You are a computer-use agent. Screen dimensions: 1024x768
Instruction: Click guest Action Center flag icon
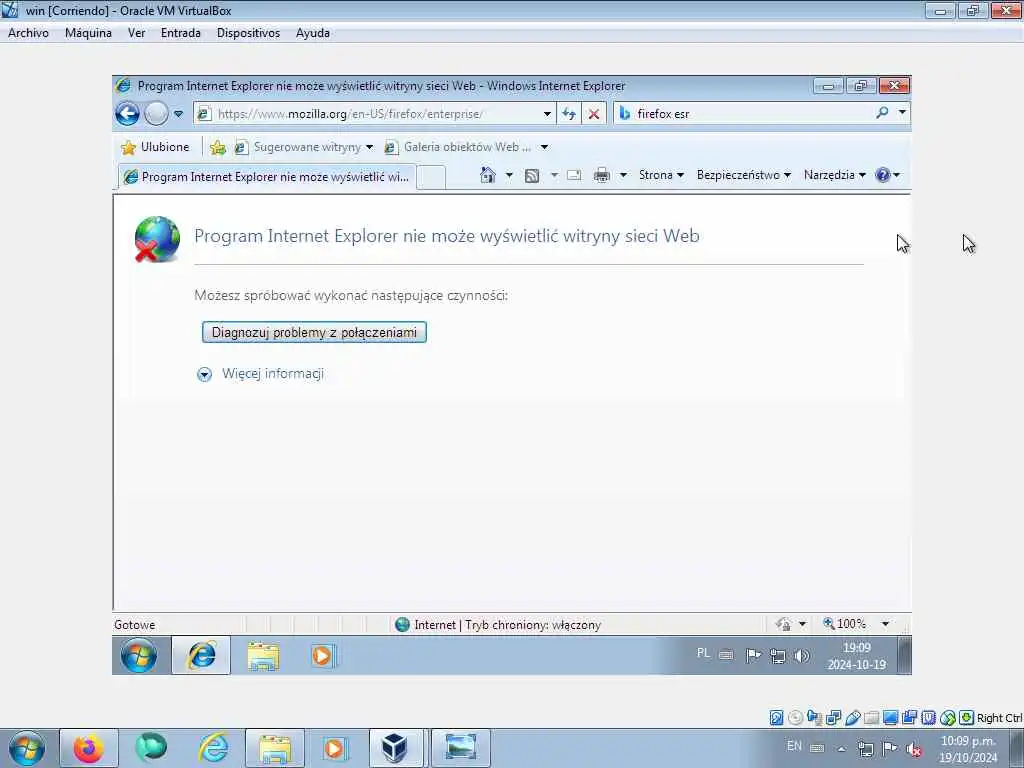(x=752, y=655)
